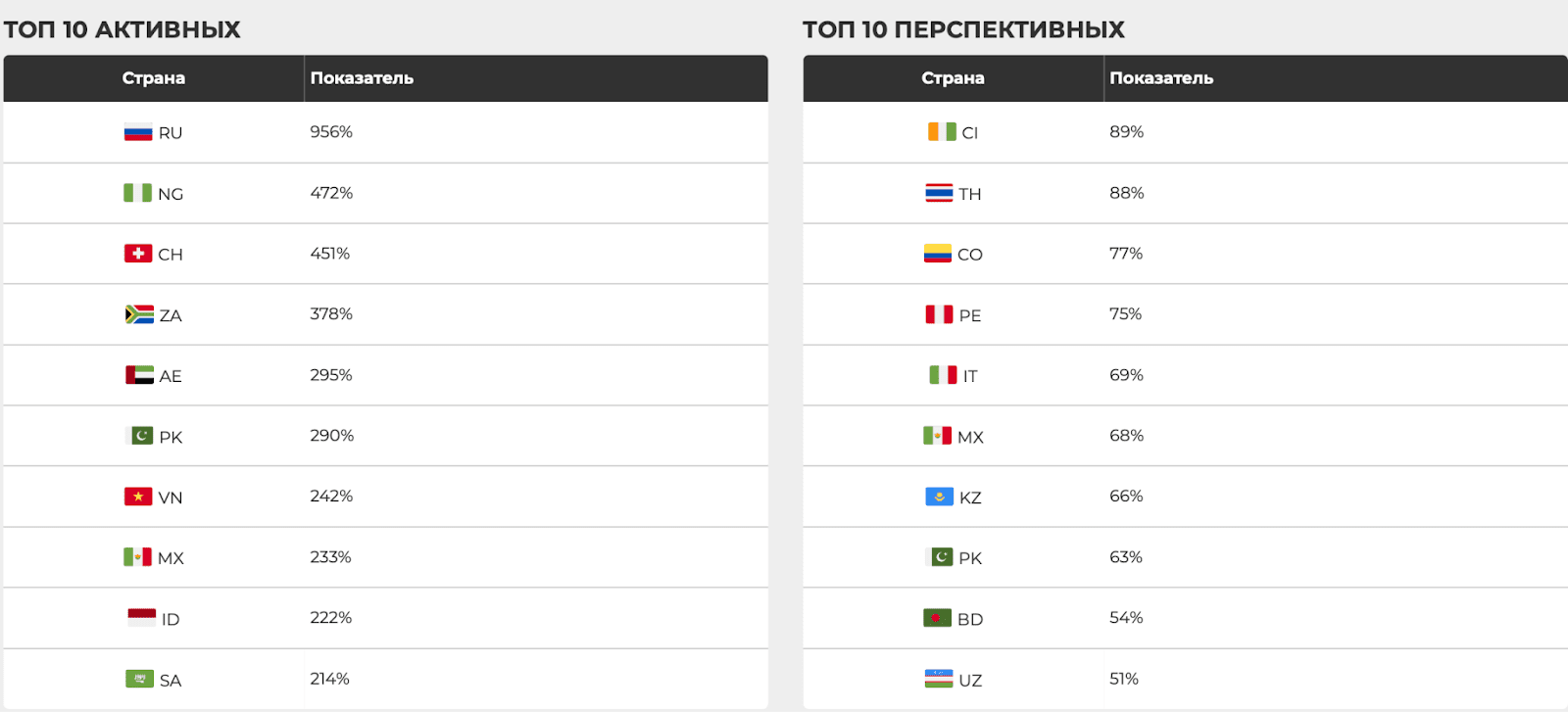Click the Saudi Arabia flag next to SA
The width and height of the screenshot is (1568, 712).
139,679
